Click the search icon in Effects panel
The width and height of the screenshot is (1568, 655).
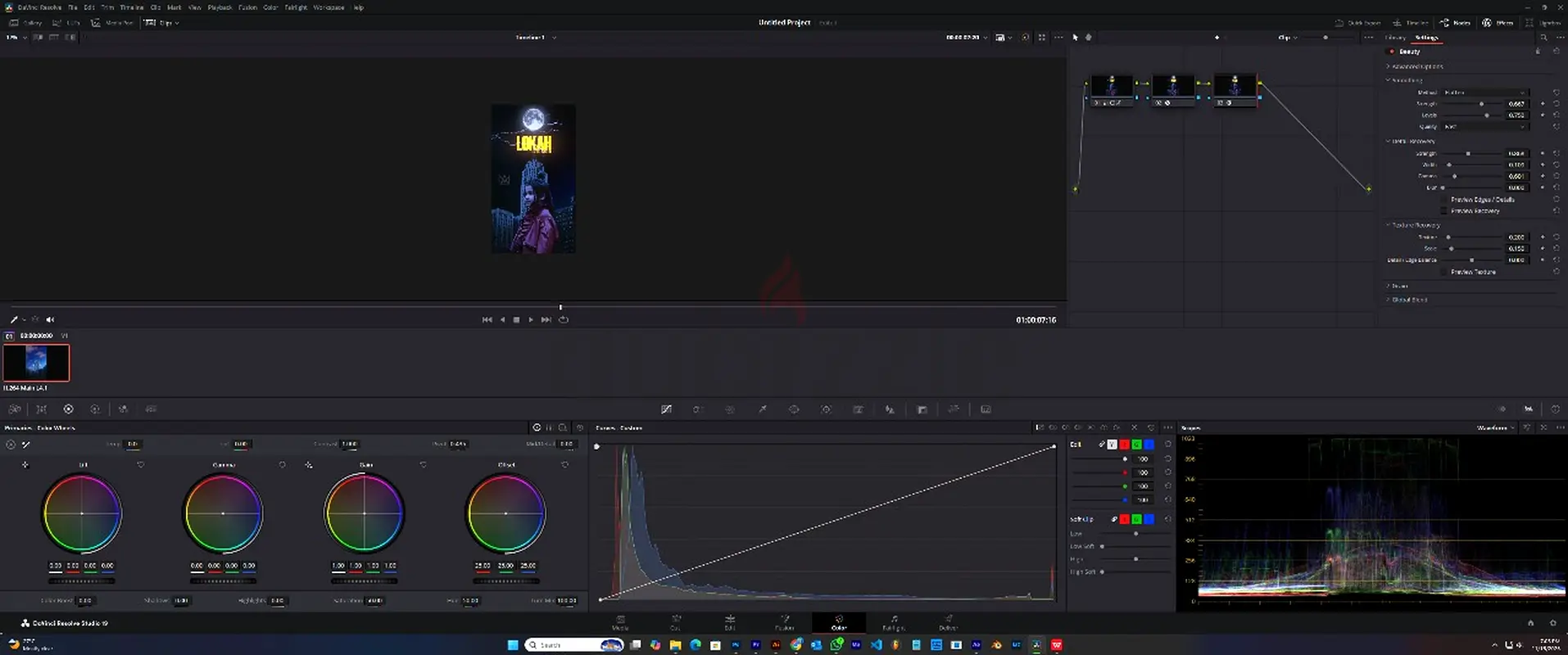(1543, 38)
